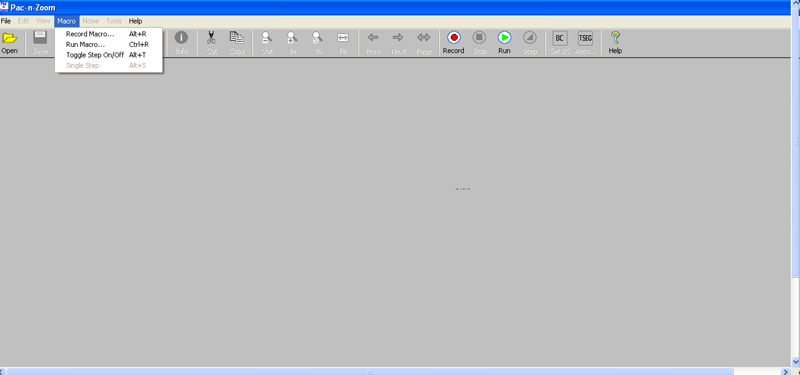Click the Info toolbar icon
Image resolution: width=800 pixels, height=375 pixels.
[182, 37]
